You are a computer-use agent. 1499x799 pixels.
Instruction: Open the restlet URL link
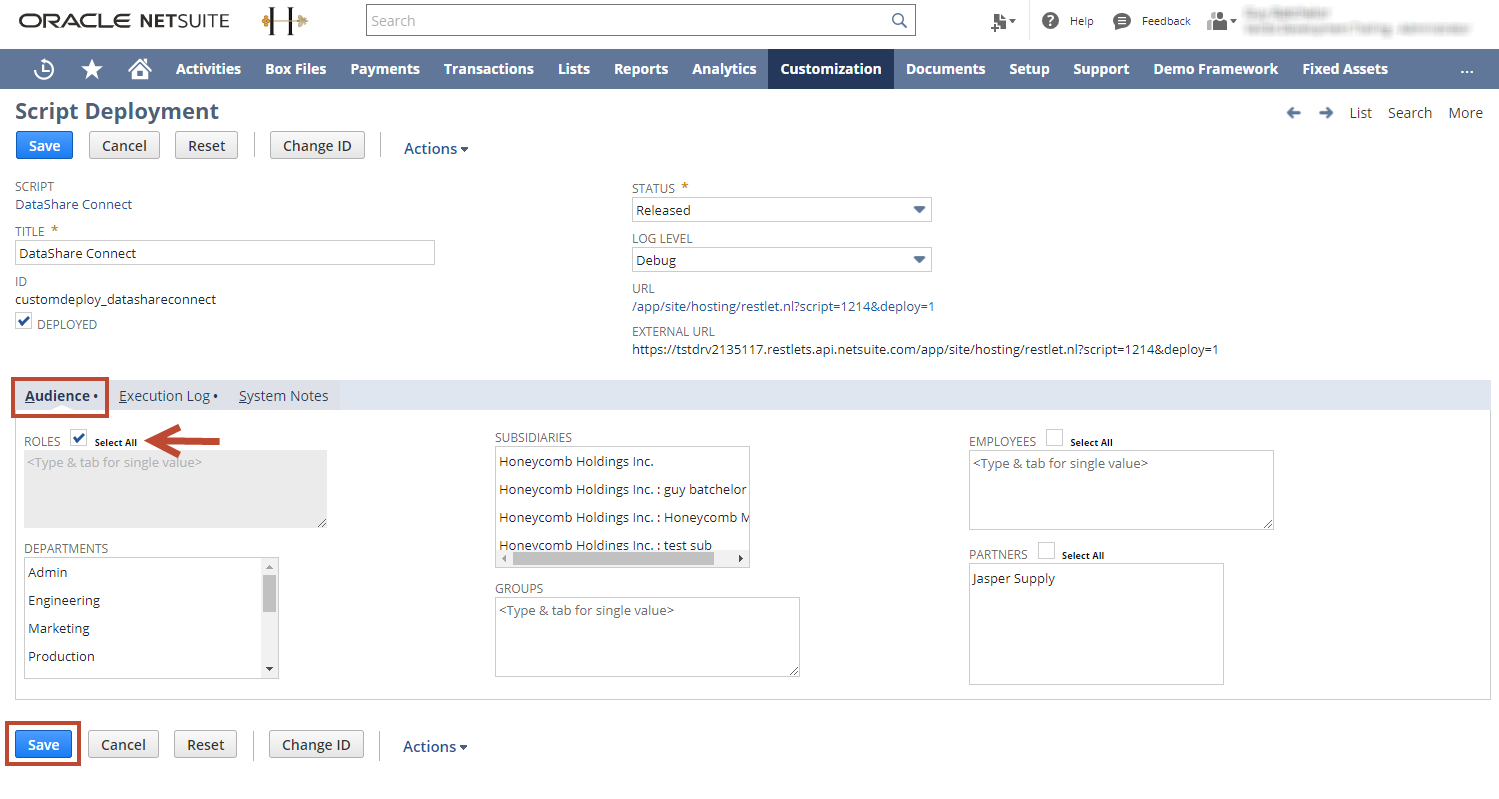click(x=783, y=307)
